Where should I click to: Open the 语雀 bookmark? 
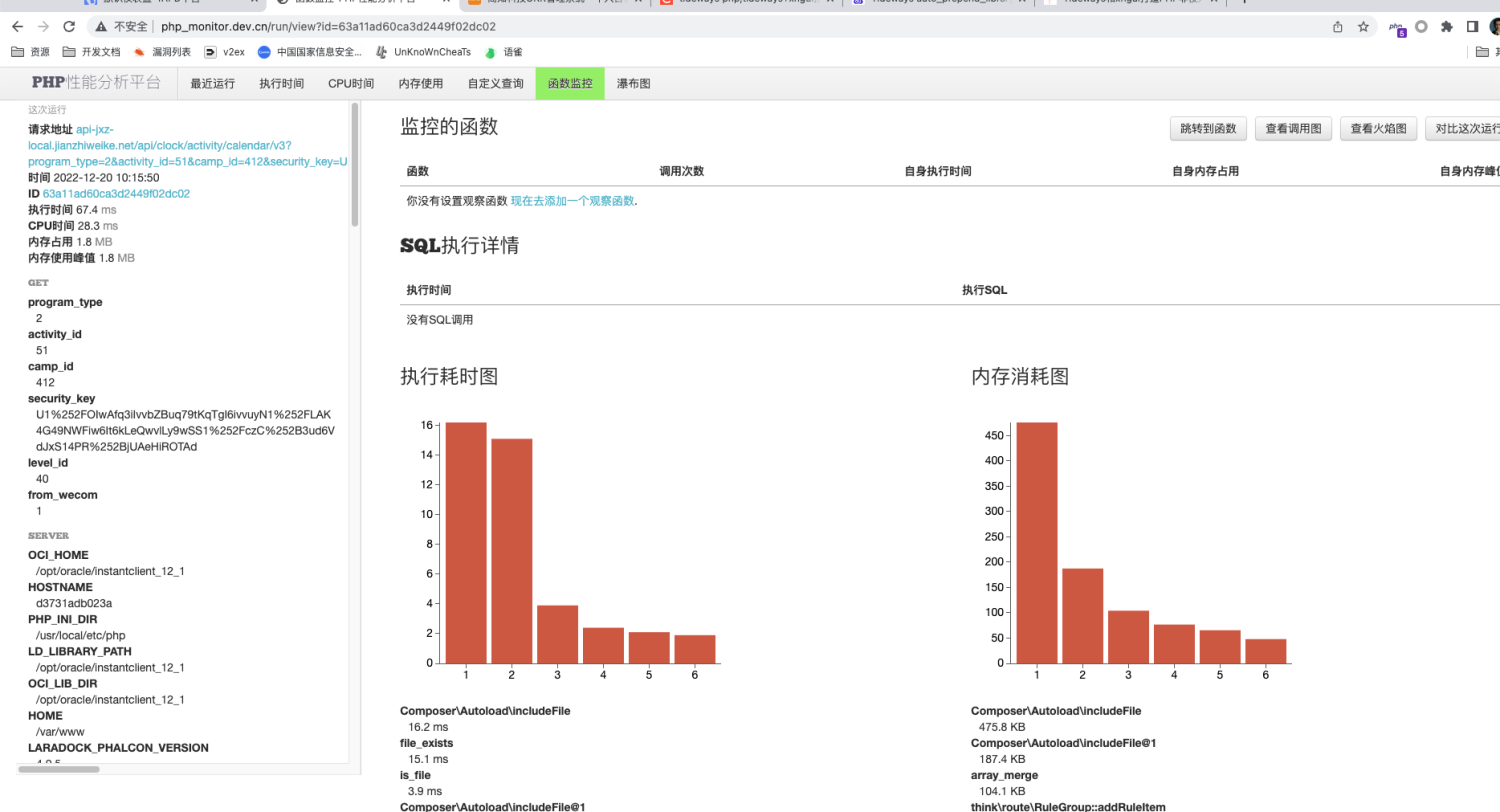coord(503,52)
